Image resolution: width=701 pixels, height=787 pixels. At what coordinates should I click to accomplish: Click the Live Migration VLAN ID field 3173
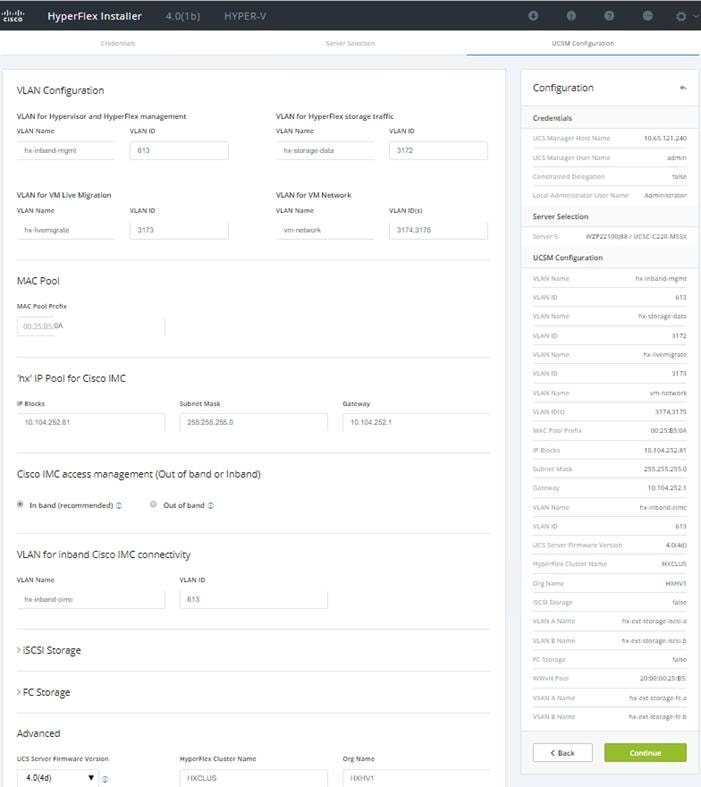[x=179, y=230]
